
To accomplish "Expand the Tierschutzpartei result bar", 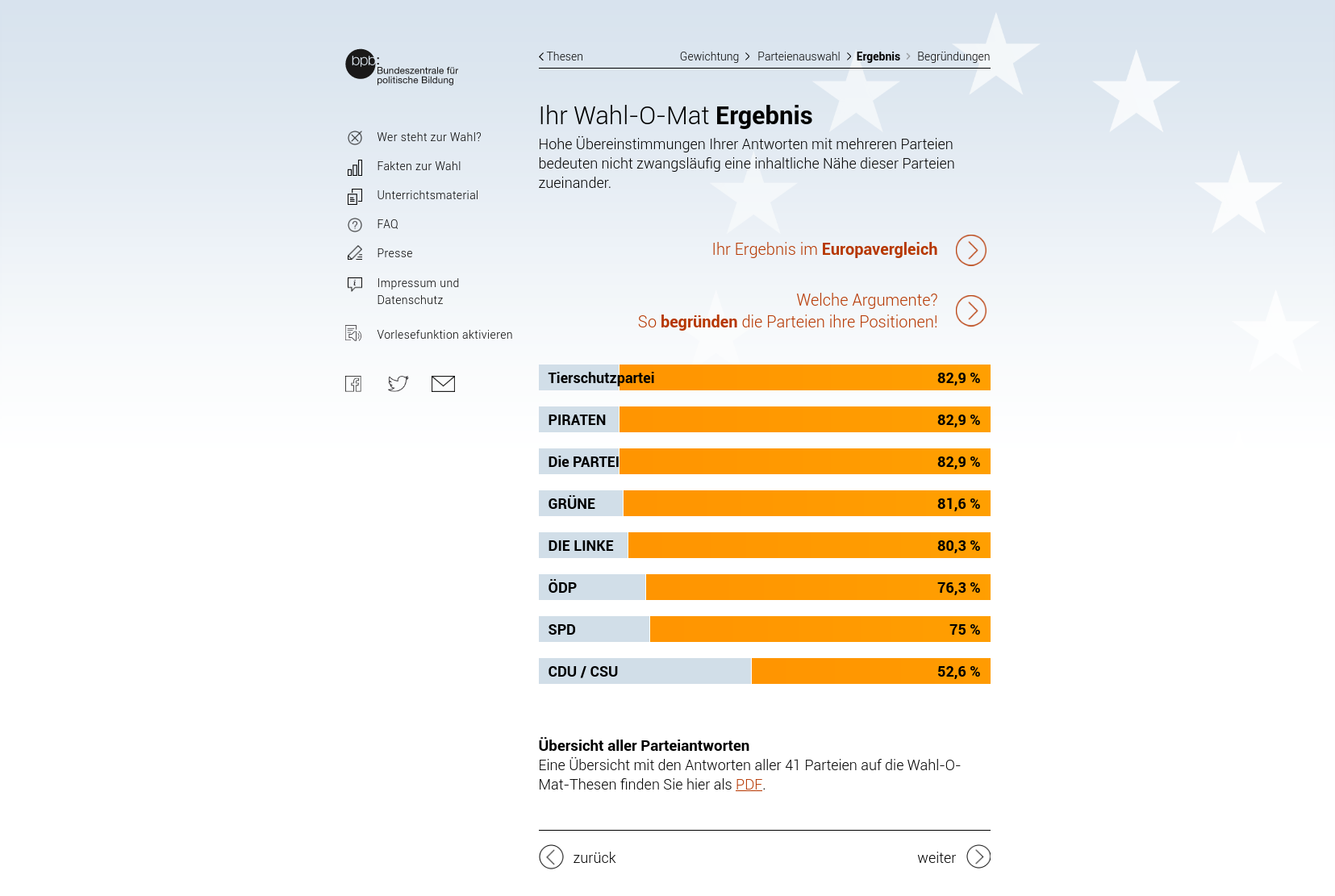I will [x=764, y=377].
